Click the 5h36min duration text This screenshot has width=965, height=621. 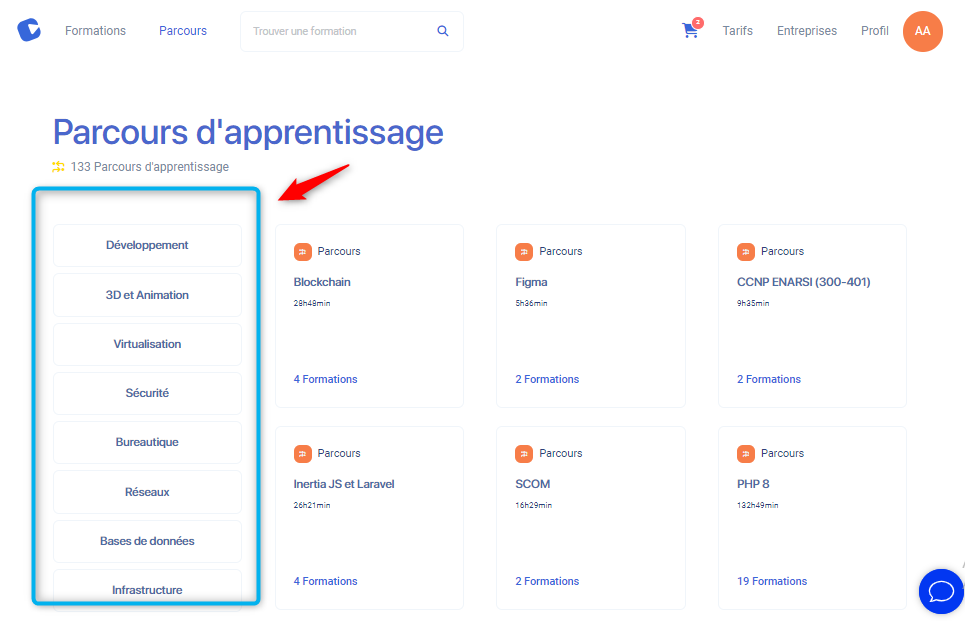(x=531, y=303)
